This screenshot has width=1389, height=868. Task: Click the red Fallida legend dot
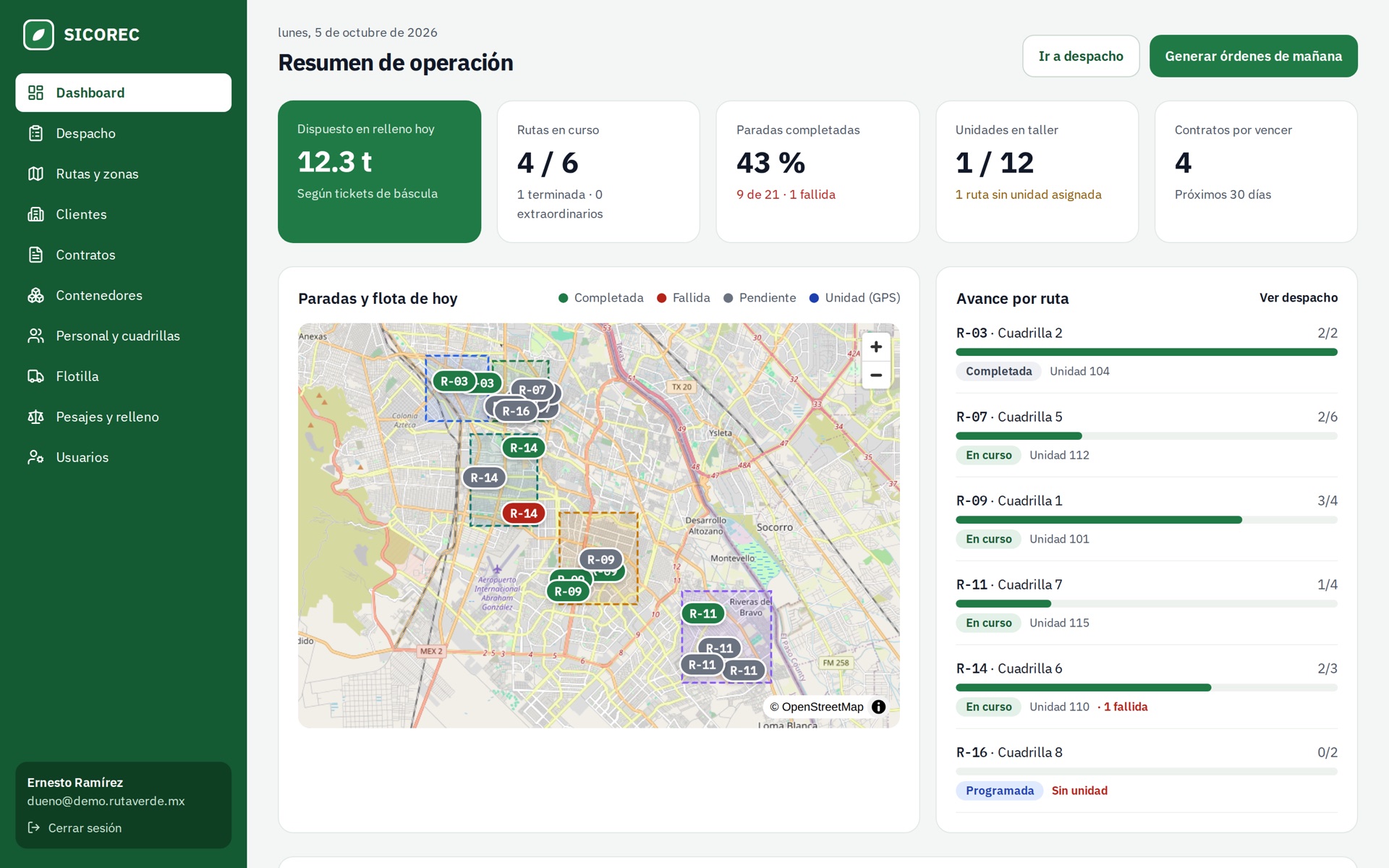[661, 298]
